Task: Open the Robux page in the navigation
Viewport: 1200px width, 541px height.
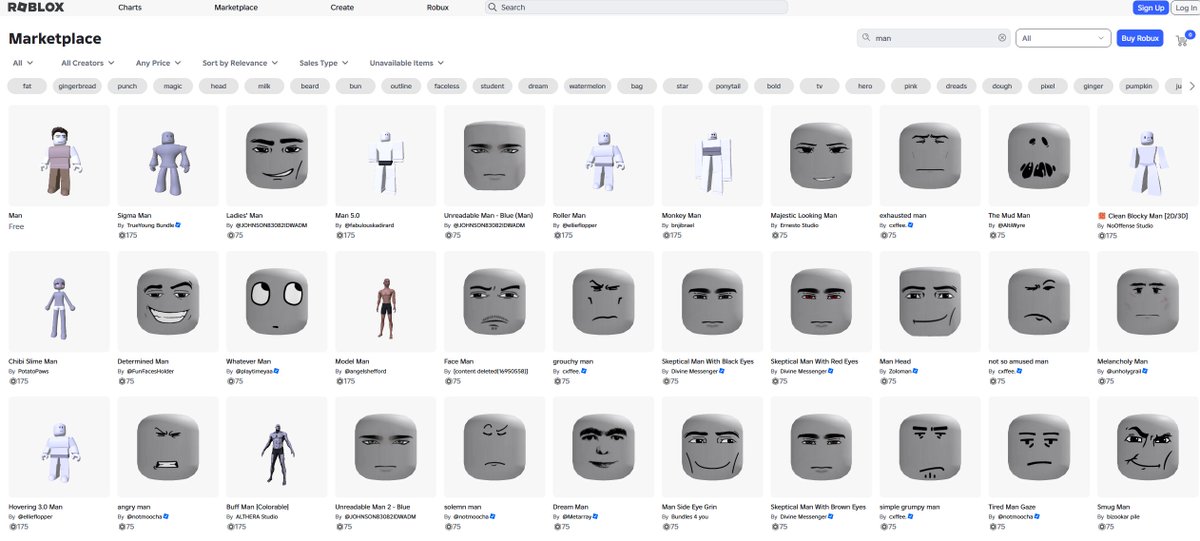Action: [x=438, y=7]
